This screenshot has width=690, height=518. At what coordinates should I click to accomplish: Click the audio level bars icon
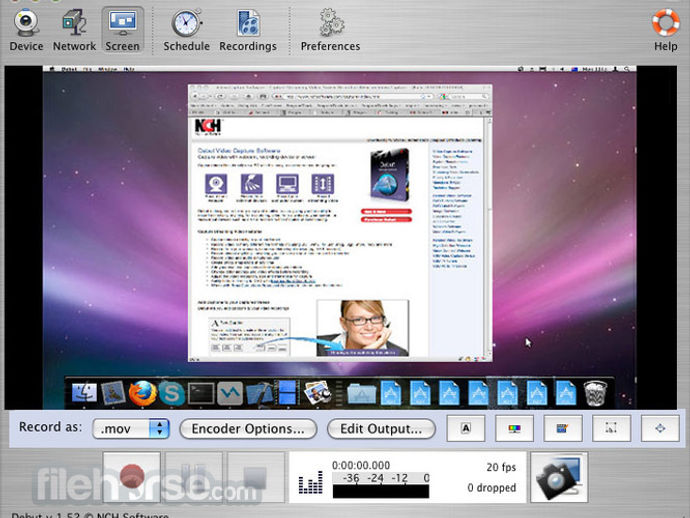(x=310, y=483)
